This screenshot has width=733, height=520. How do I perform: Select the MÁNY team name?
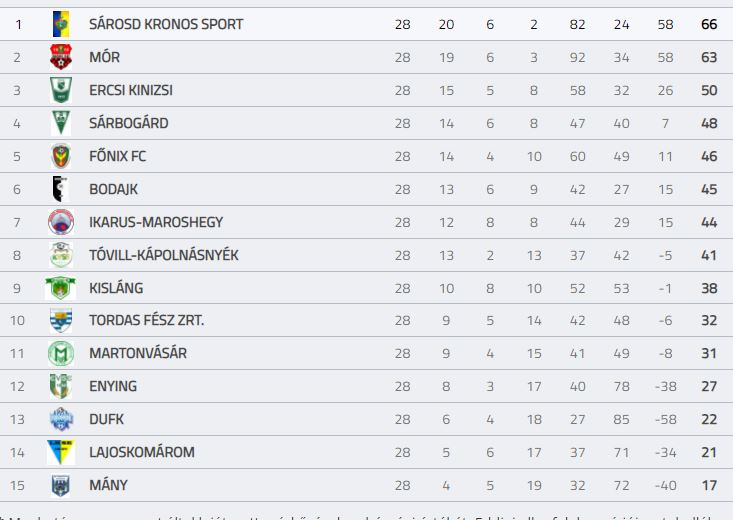click(108, 485)
